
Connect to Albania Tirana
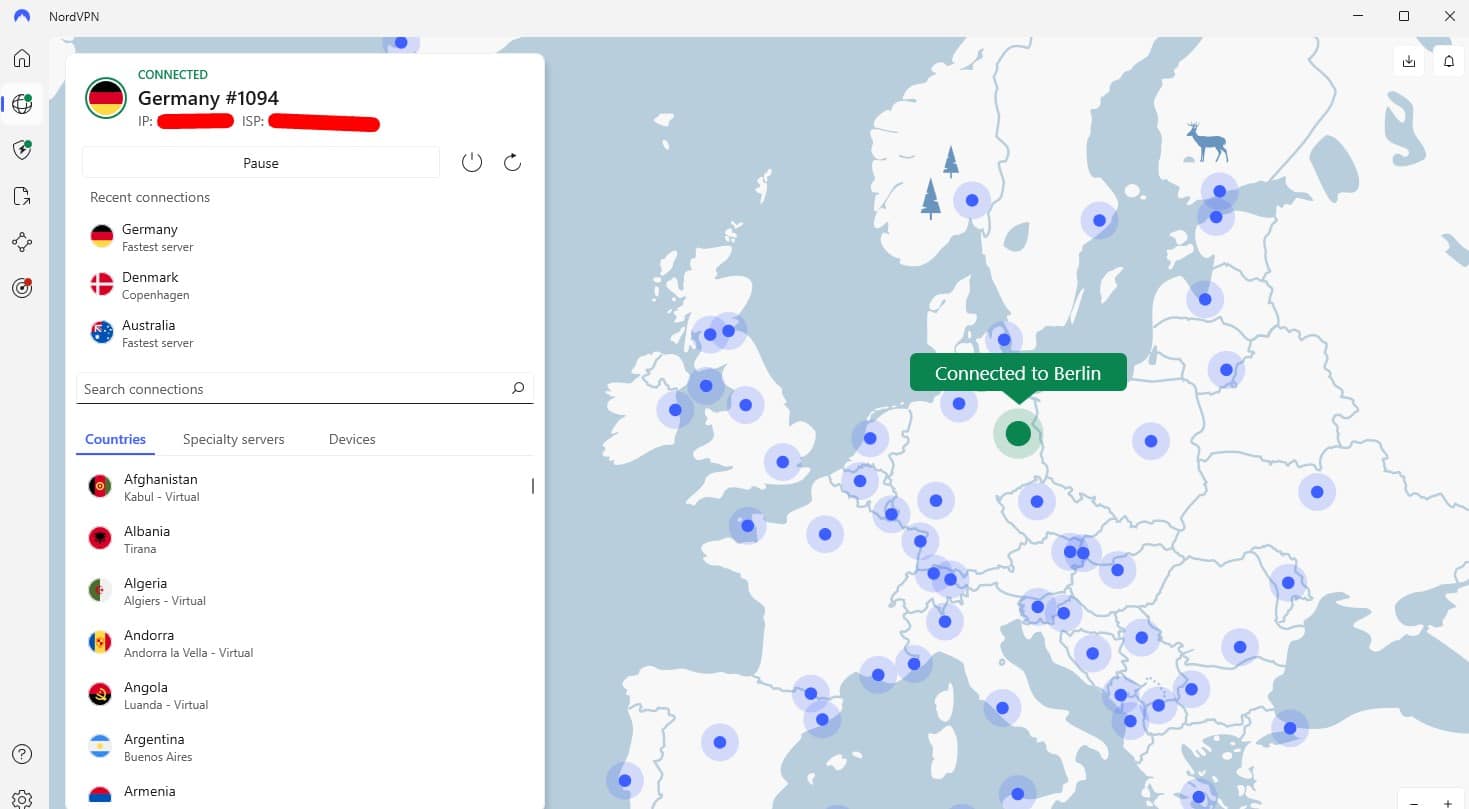point(303,539)
